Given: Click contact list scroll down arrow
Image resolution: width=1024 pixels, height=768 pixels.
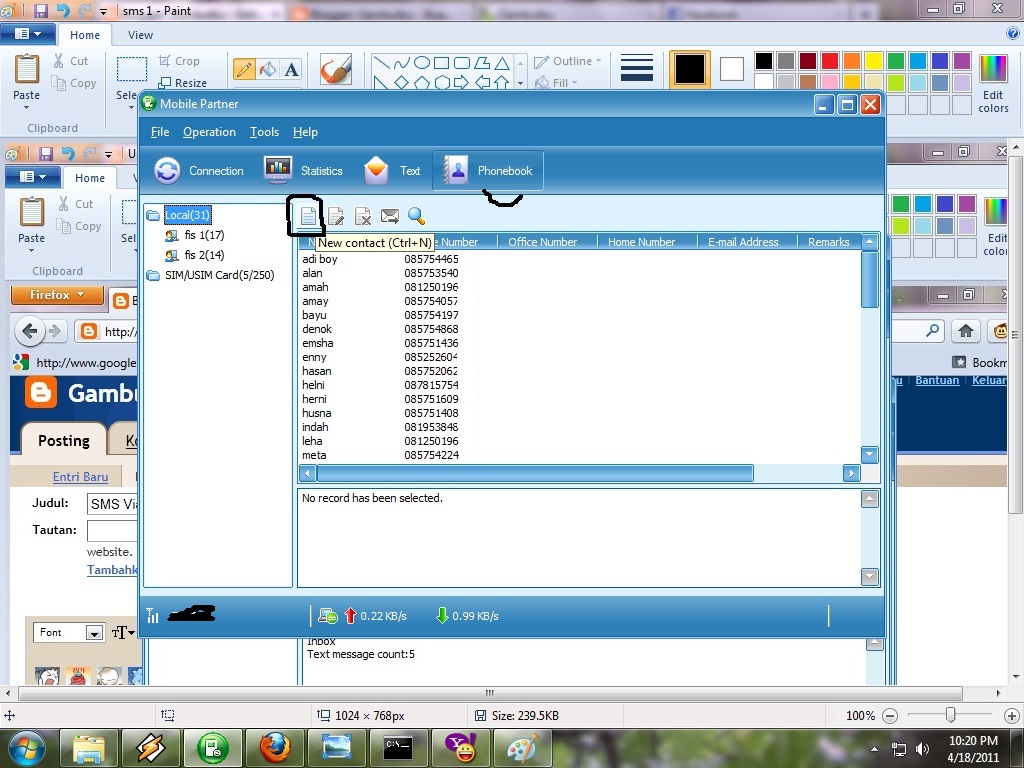Looking at the screenshot, I should tap(870, 455).
